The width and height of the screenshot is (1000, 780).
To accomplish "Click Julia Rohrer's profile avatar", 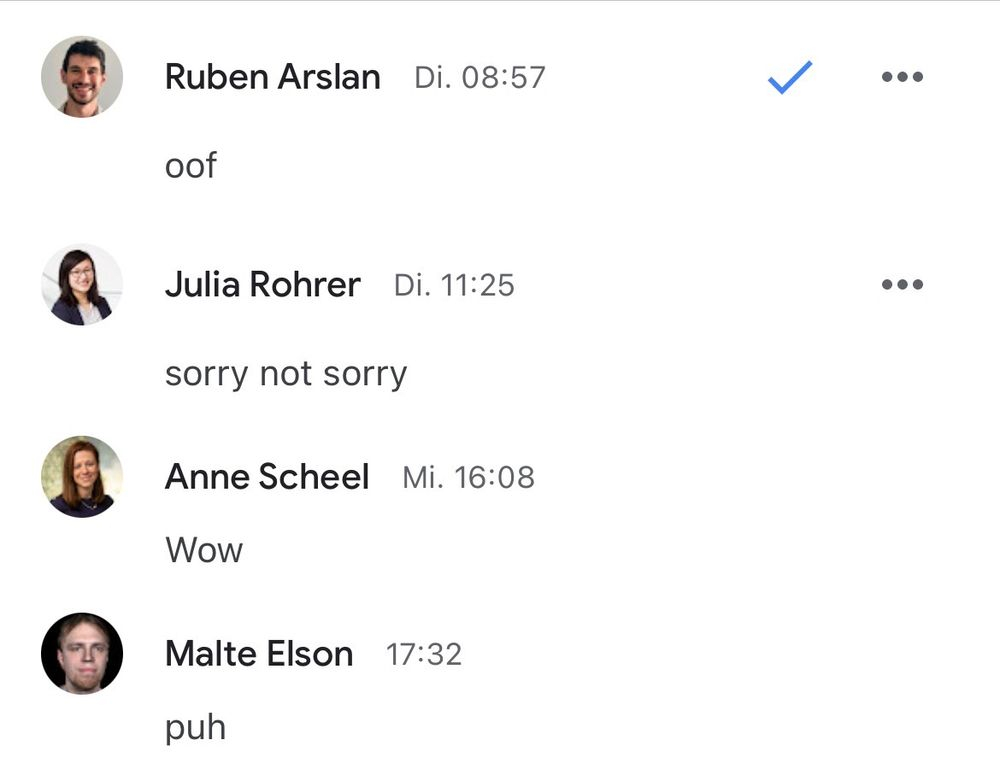I will (x=82, y=284).
